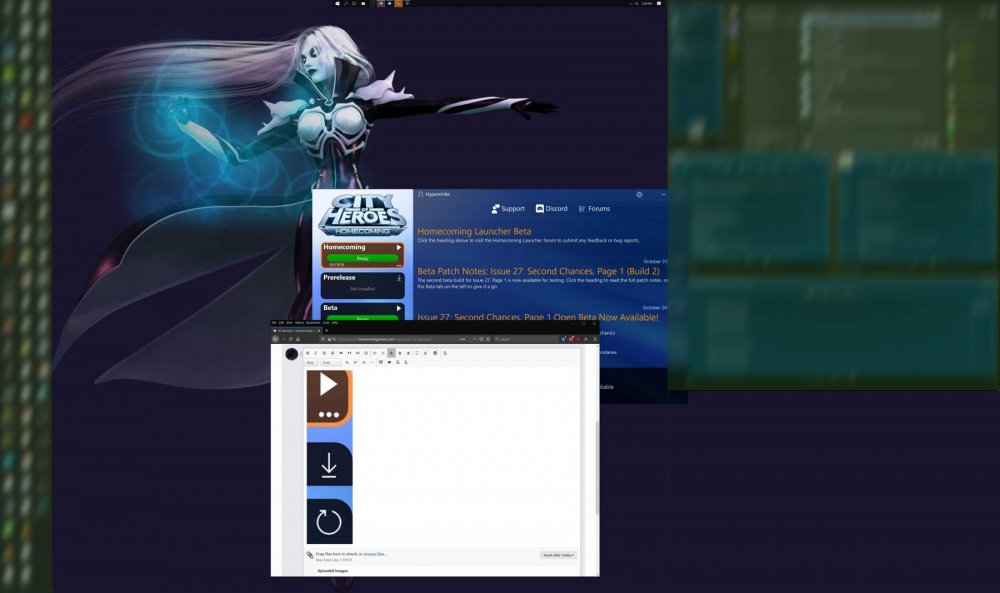Image resolution: width=1000 pixels, height=593 pixels.
Task: Open the Discord section in the Homecoming launcher
Action: pyautogui.click(x=551, y=209)
